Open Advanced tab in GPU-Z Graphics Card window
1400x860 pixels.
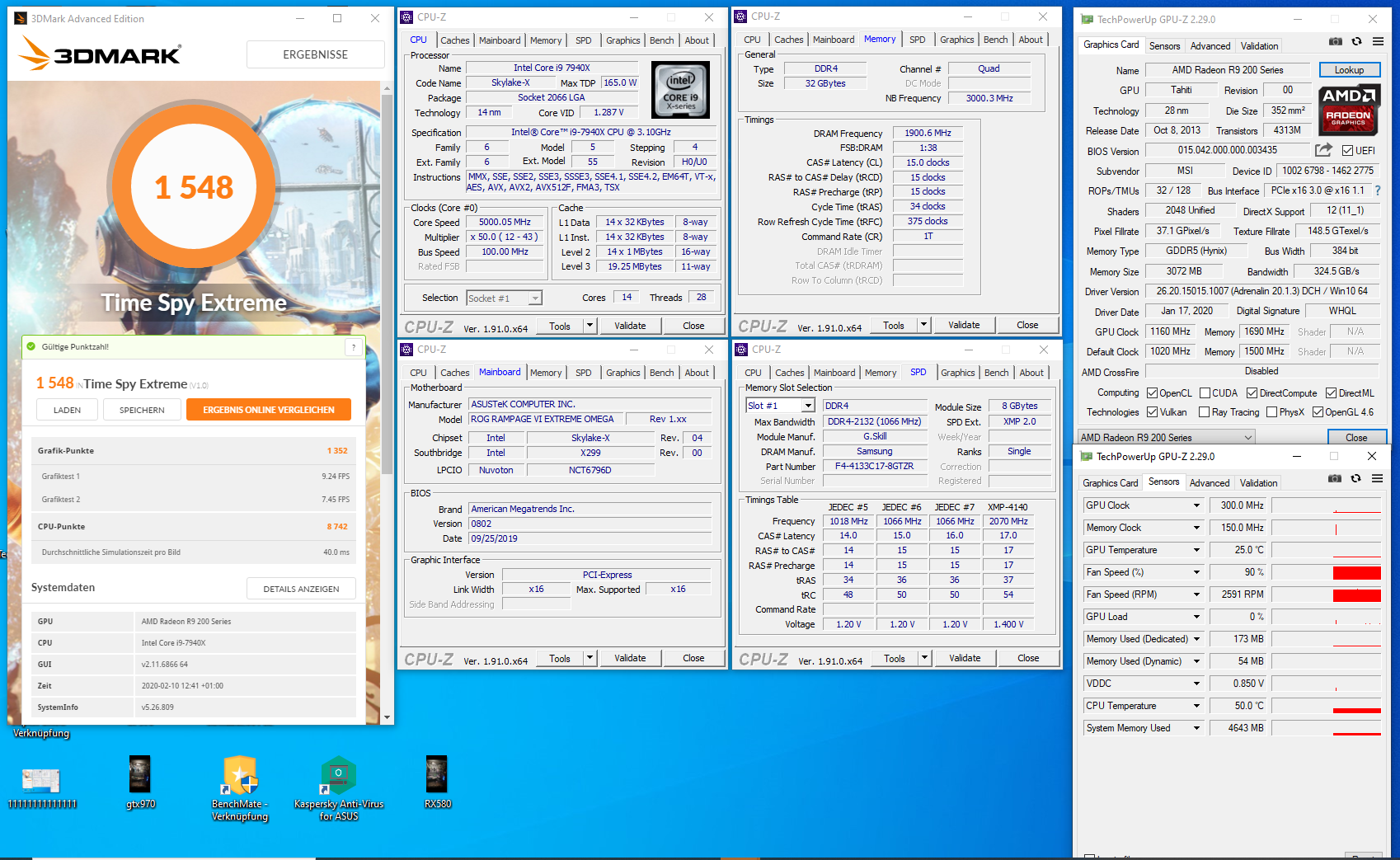coord(1210,46)
